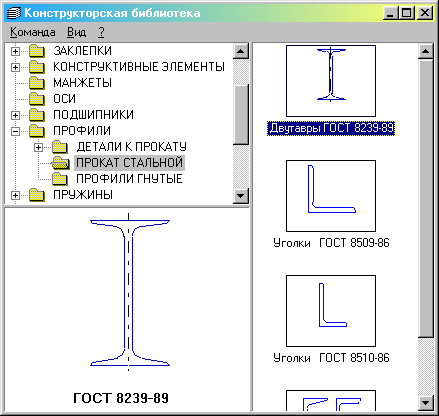439x416 pixels.
Task: Click thumbnail panel scroll up arrow
Action: (426, 51)
